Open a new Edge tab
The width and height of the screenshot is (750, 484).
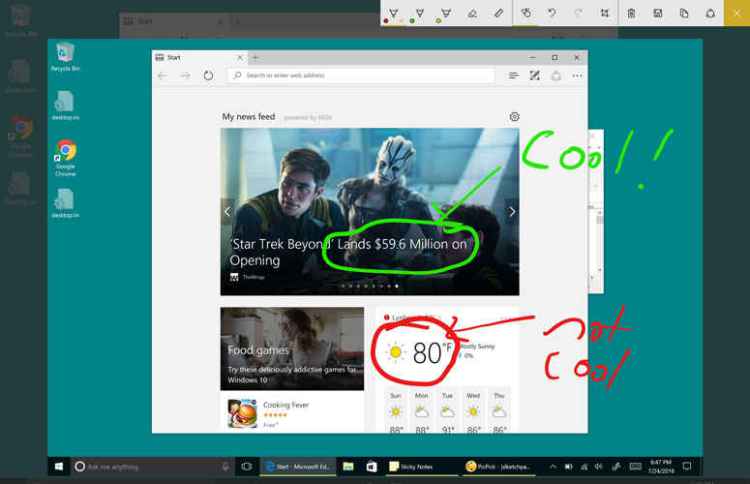click(255, 57)
